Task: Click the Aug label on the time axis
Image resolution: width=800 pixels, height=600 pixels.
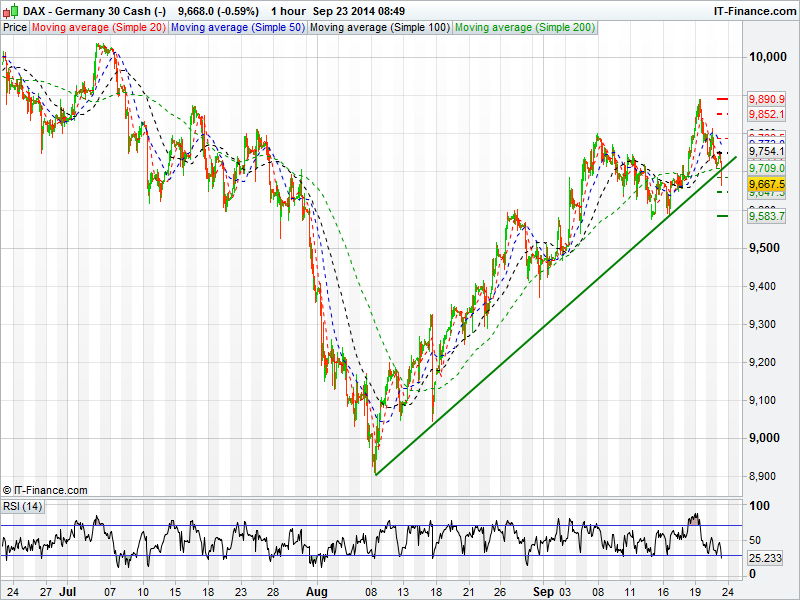Action: 317,592
